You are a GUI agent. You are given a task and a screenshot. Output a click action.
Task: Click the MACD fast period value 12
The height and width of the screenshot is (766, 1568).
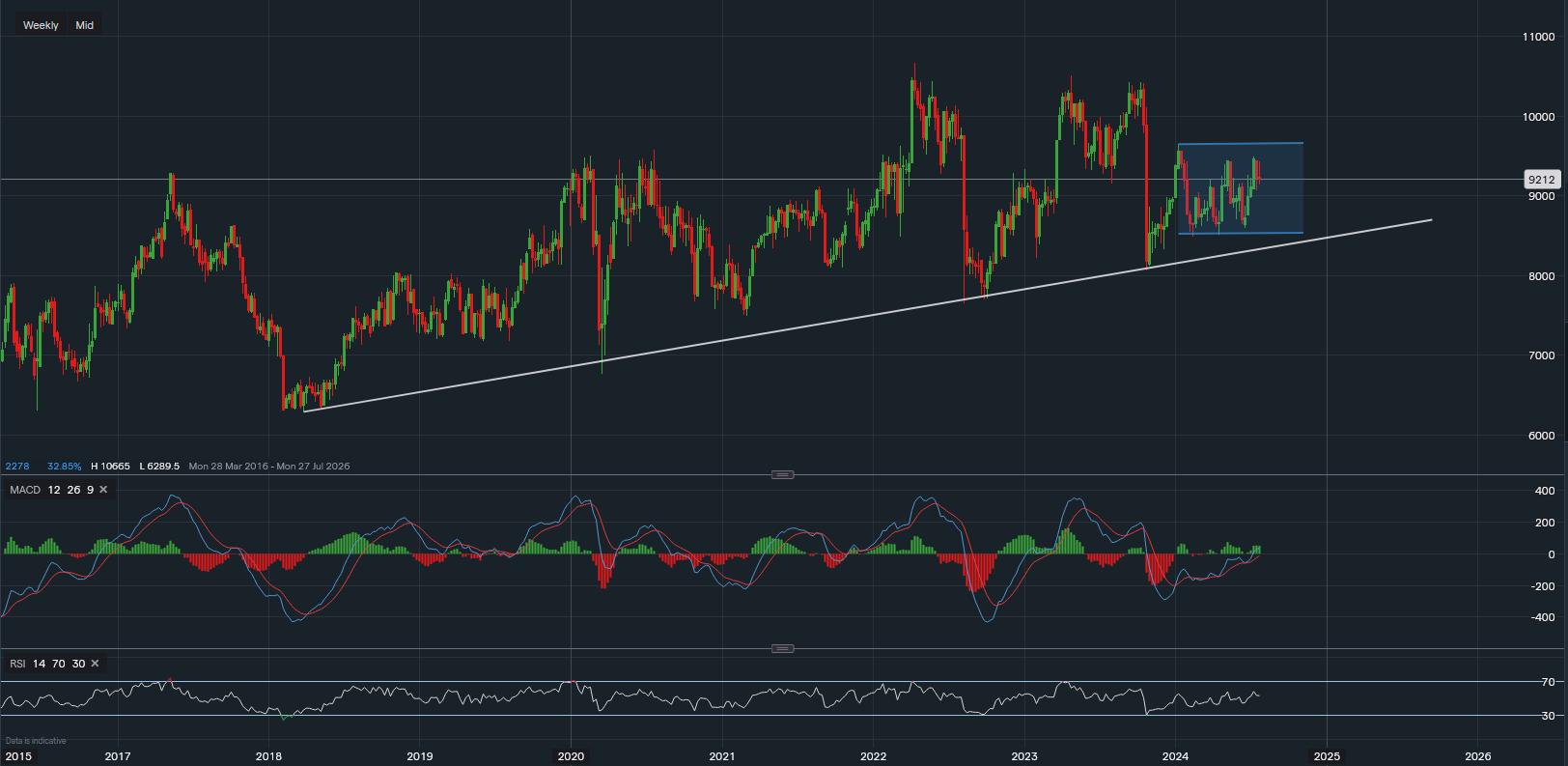pos(54,490)
